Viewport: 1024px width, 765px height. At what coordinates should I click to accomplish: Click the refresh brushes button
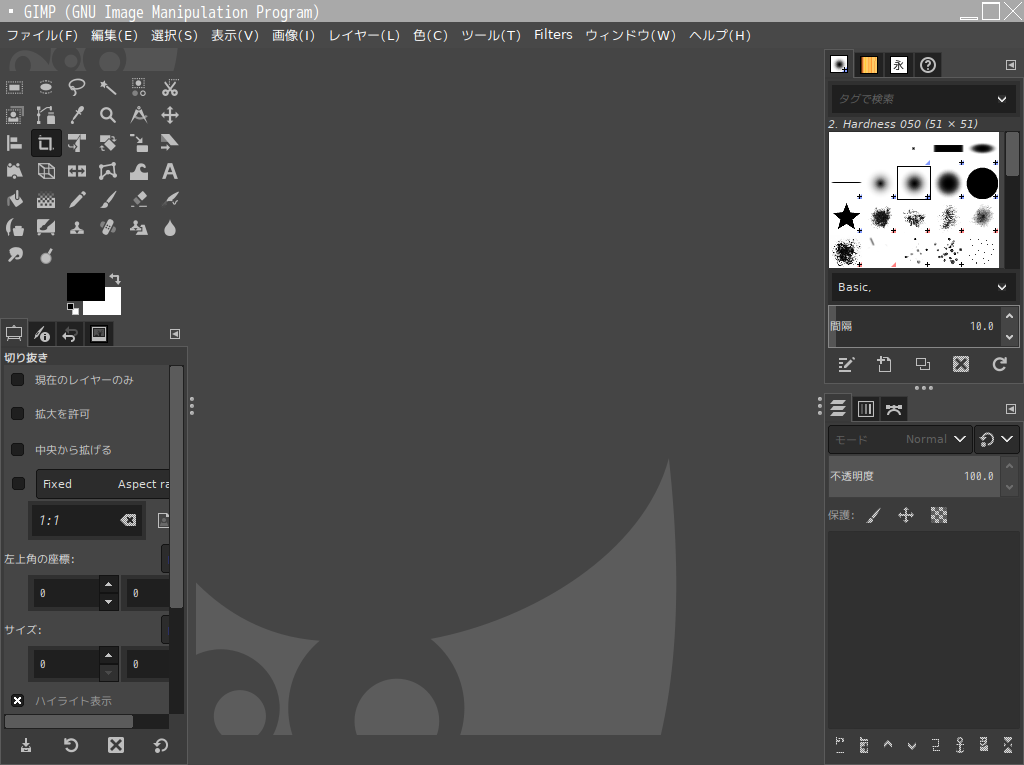[x=1000, y=365]
